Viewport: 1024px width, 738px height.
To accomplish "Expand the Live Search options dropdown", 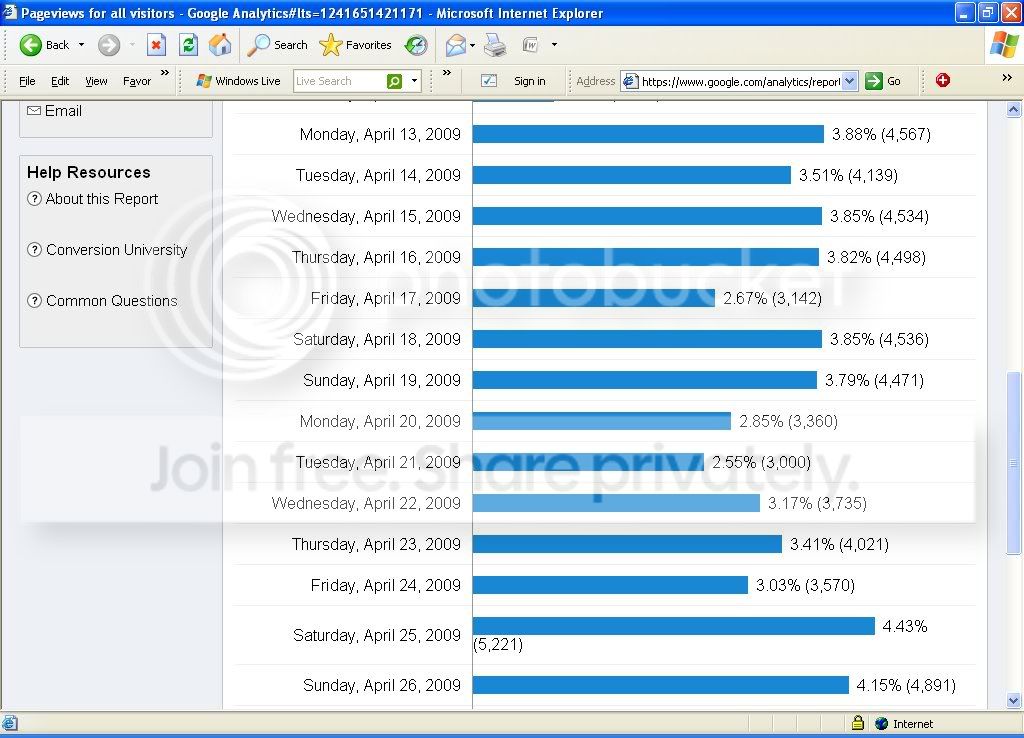I will [414, 81].
